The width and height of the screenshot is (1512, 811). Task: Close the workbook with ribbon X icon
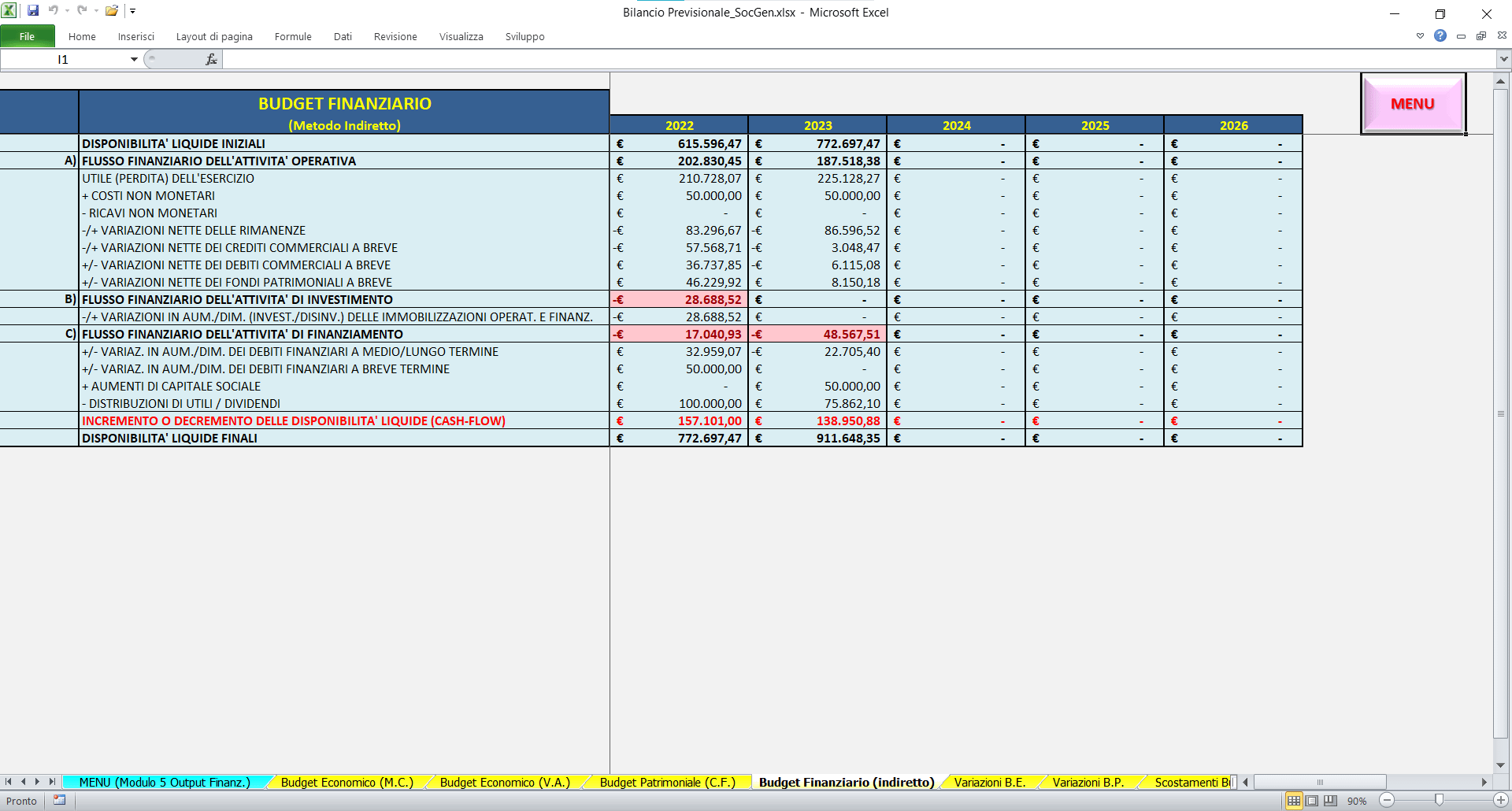pyautogui.click(x=1502, y=35)
